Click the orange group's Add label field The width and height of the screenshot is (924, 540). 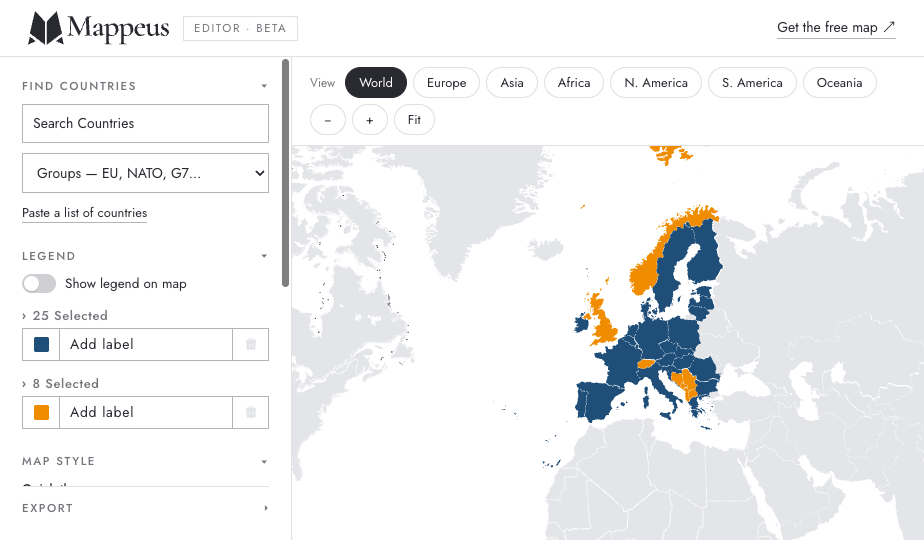[146, 412]
